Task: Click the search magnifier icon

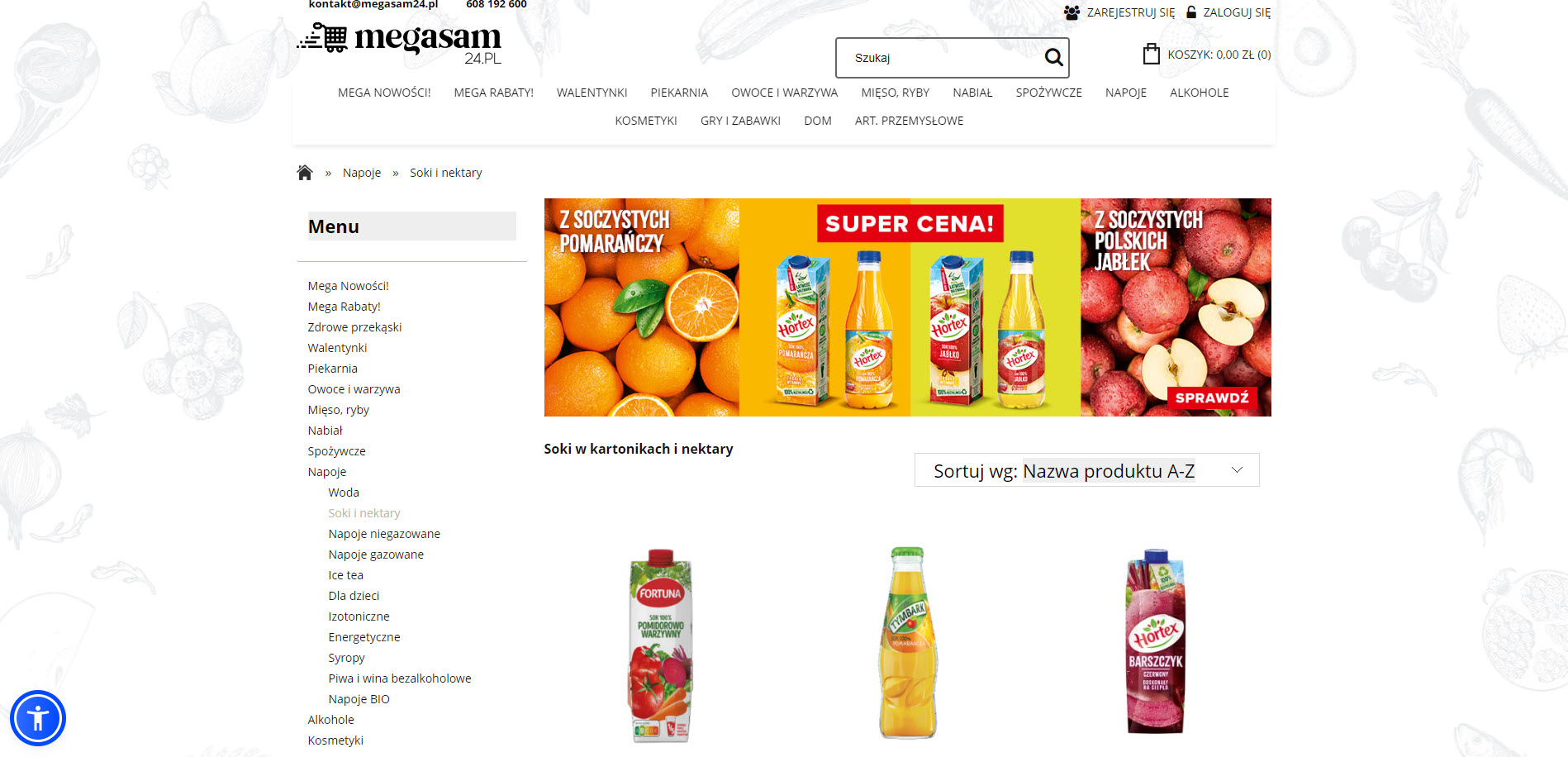Action: coord(1053,57)
